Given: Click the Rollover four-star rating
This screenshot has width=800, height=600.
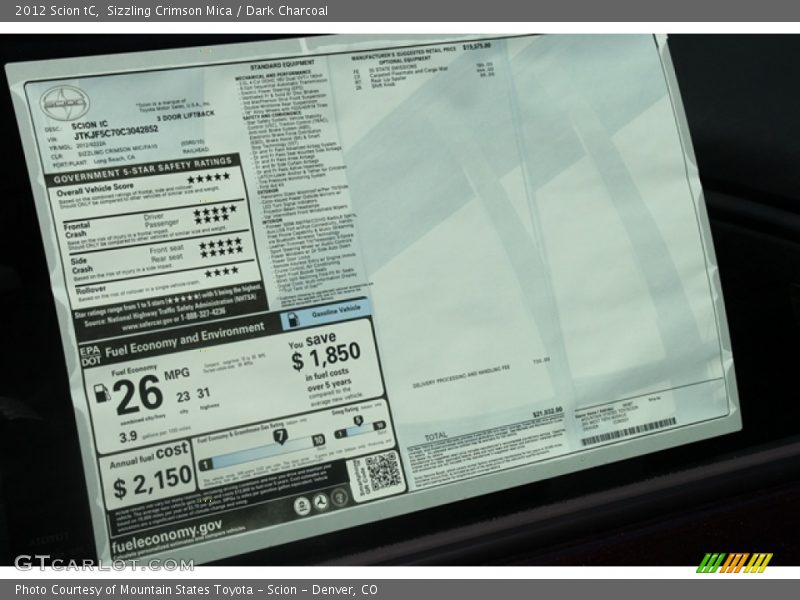Looking at the screenshot, I should point(221,271).
